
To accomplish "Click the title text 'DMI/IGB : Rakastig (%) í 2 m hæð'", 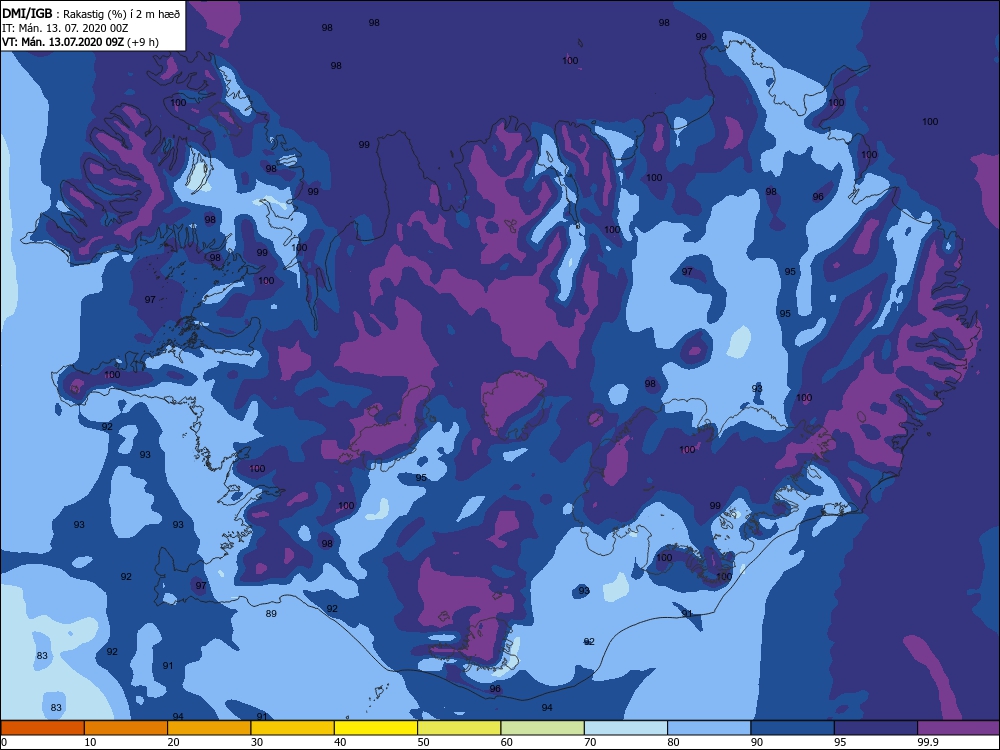I will coord(92,13).
